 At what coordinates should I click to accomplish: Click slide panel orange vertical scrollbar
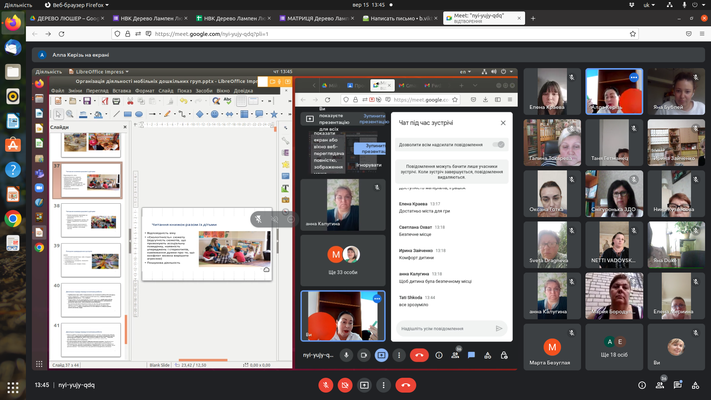126,329
